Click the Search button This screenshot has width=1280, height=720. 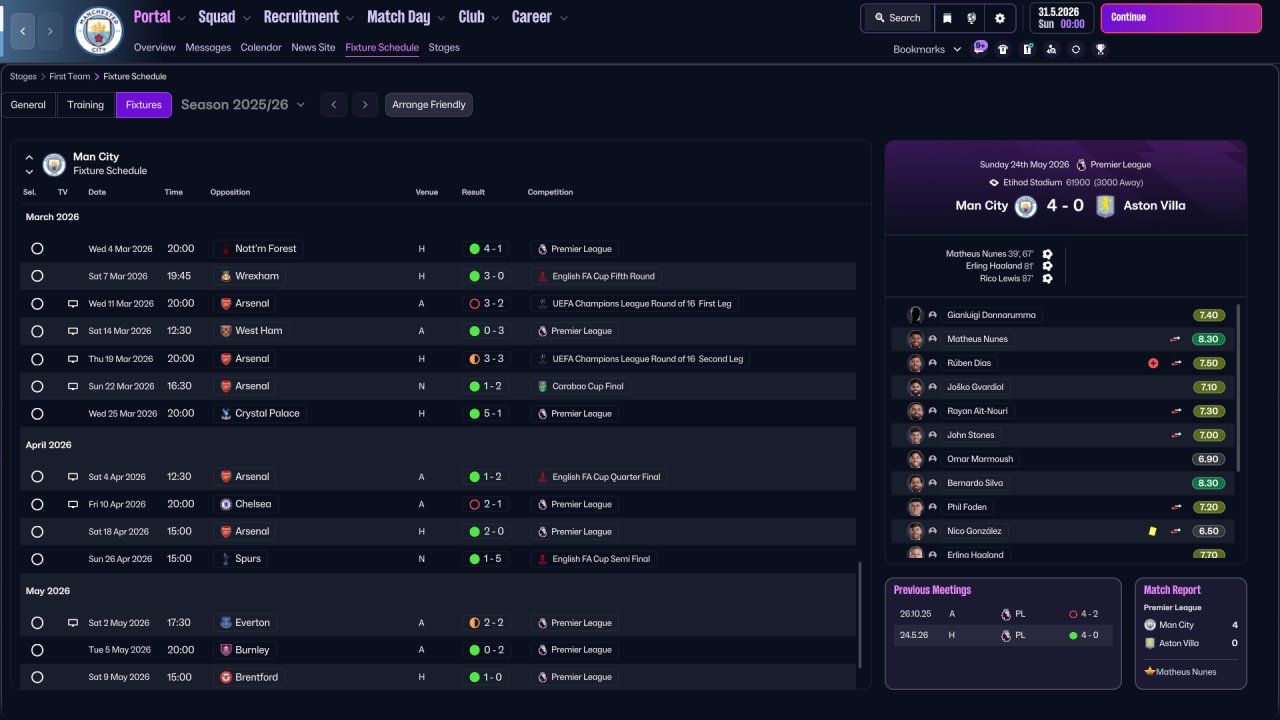896,18
